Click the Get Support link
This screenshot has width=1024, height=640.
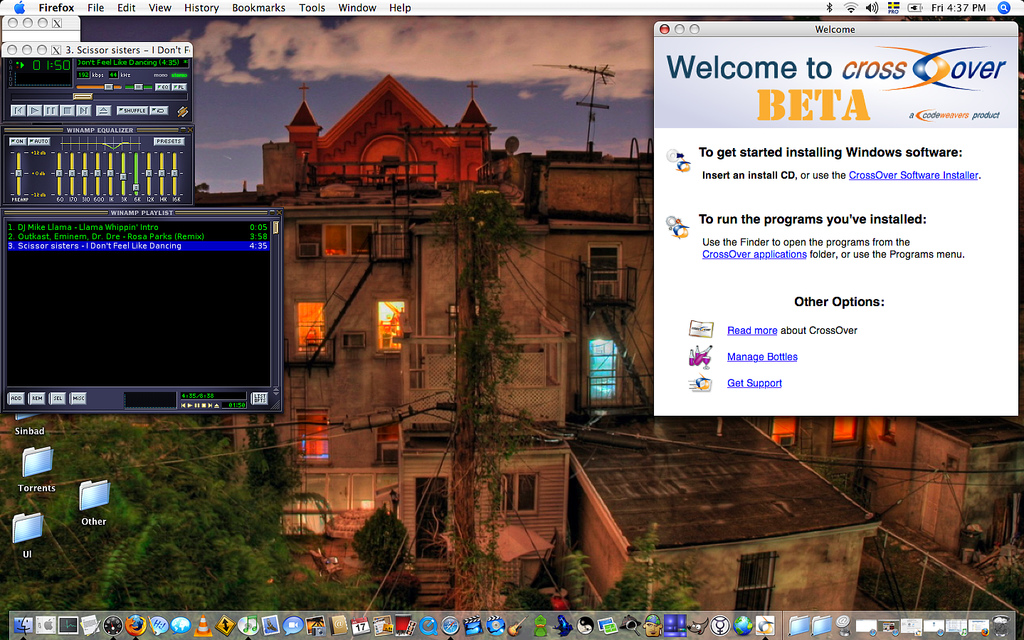(754, 383)
